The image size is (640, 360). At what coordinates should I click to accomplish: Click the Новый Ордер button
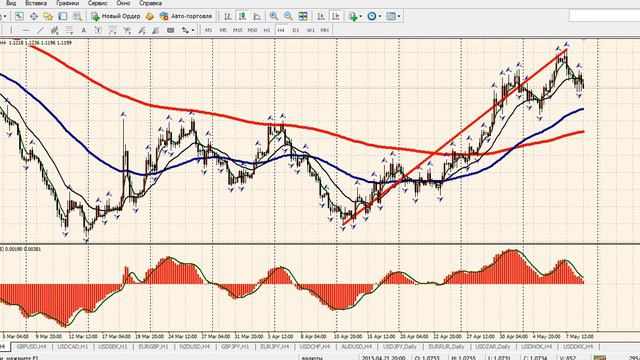click(x=116, y=16)
